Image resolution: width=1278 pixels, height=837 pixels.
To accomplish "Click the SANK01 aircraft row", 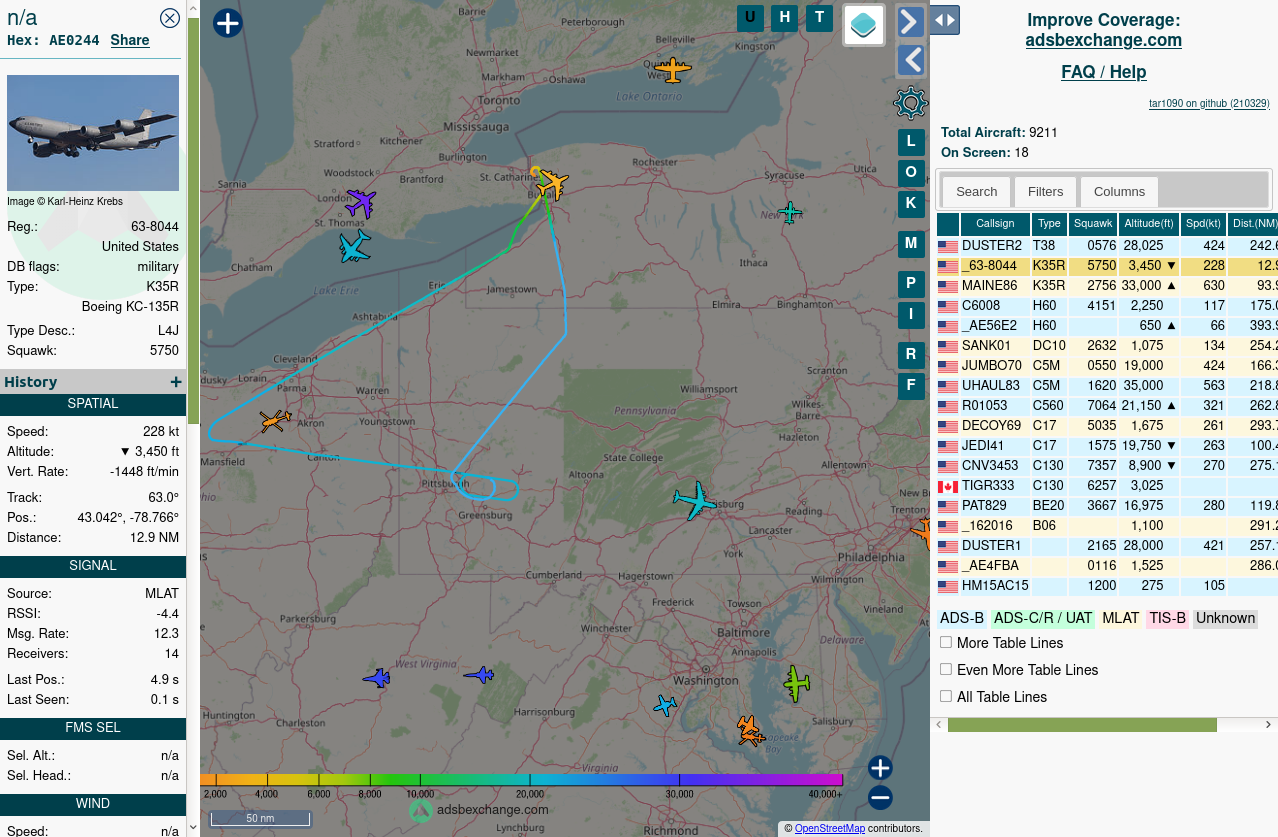I will coord(1107,346).
